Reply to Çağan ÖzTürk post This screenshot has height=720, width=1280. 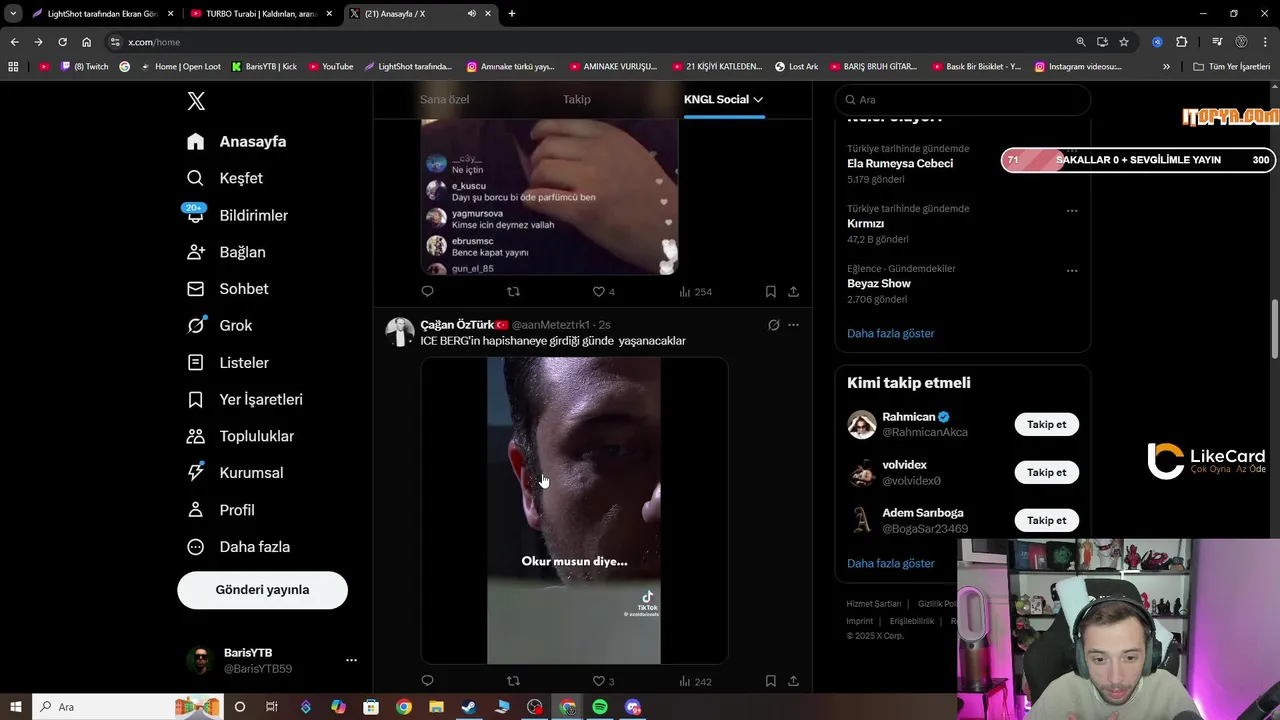427,681
